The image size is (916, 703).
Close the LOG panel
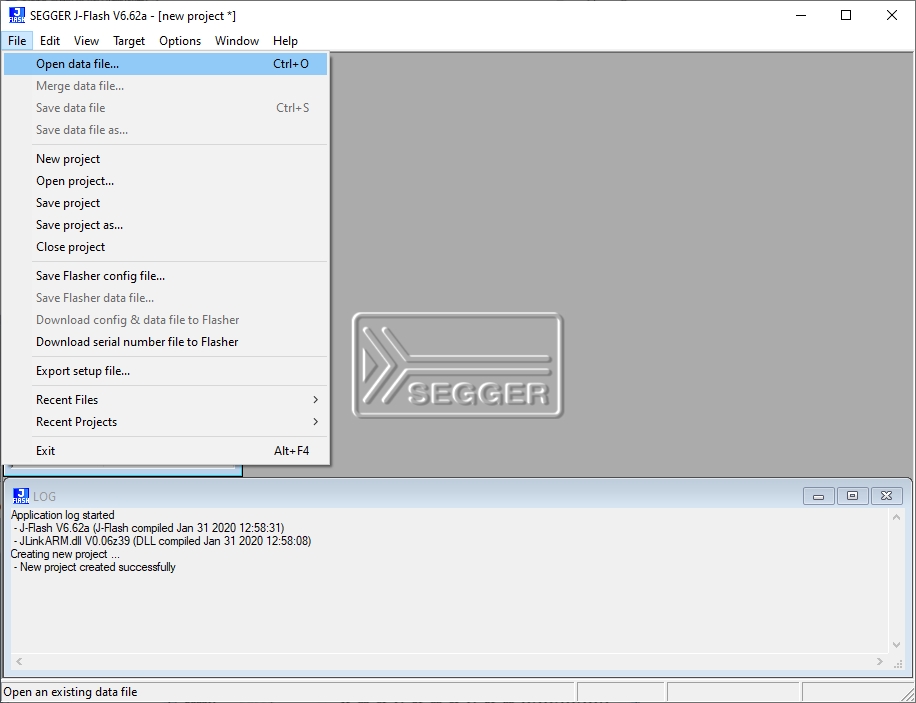(x=886, y=496)
